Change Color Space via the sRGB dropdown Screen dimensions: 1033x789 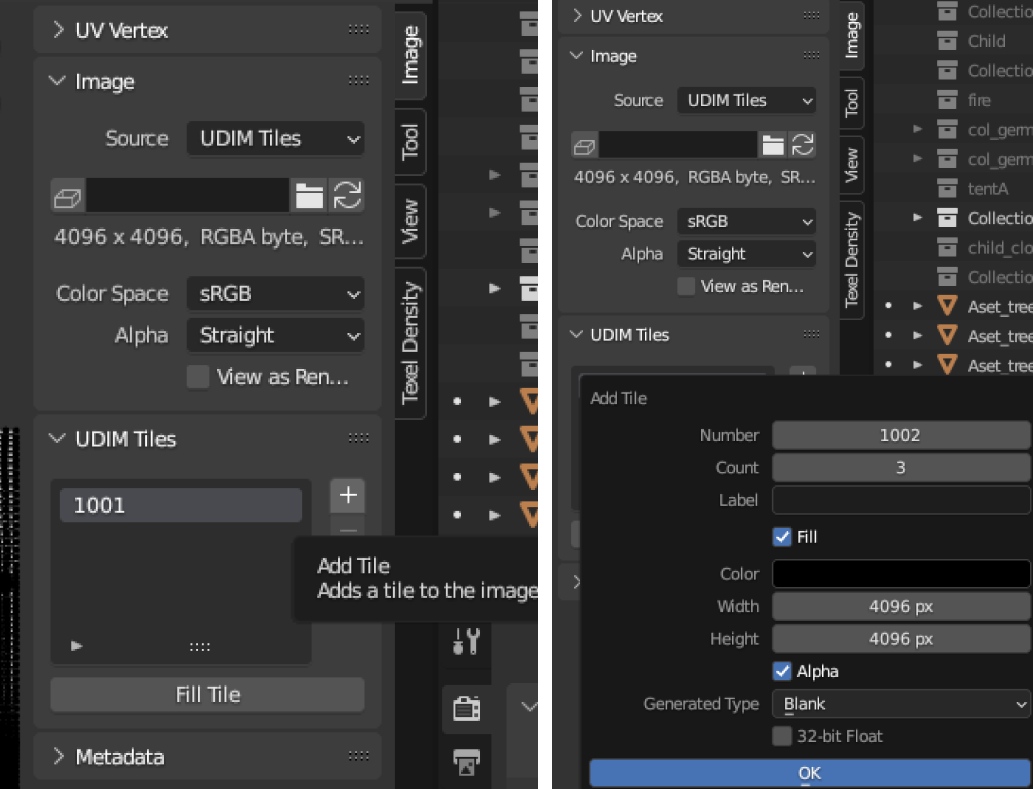(275, 293)
